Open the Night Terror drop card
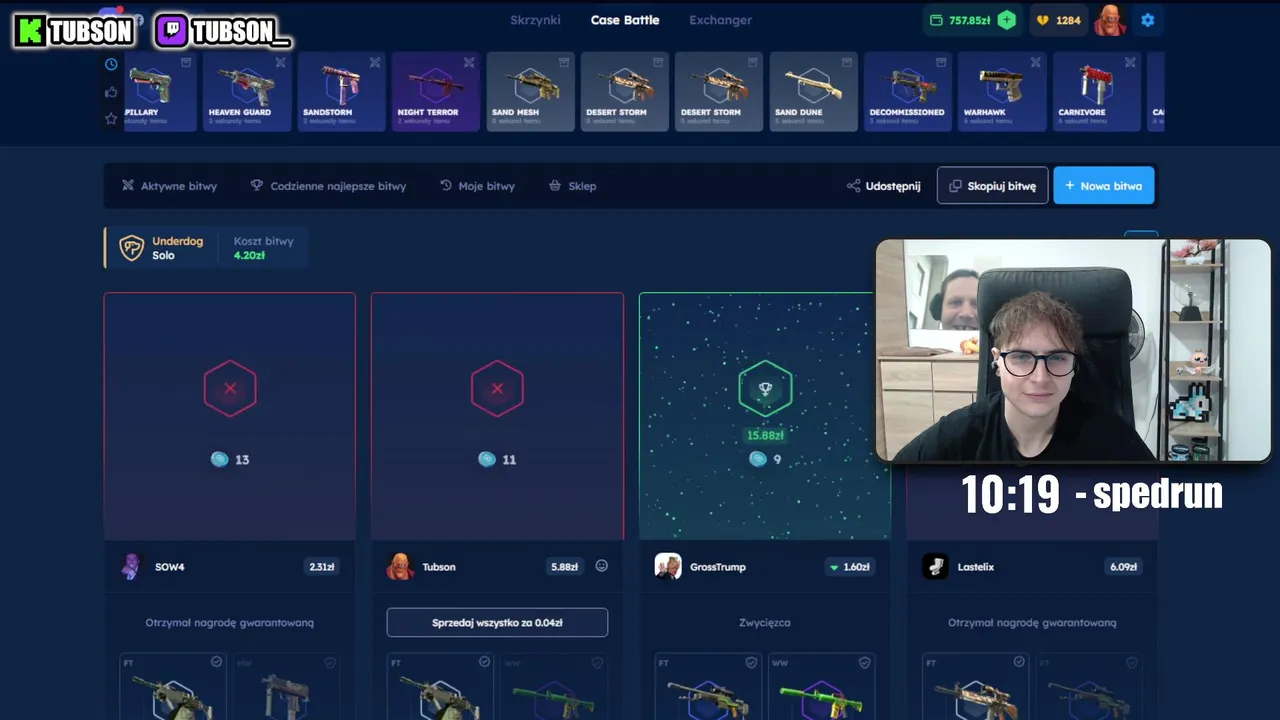This screenshot has height=720, width=1280. (435, 92)
